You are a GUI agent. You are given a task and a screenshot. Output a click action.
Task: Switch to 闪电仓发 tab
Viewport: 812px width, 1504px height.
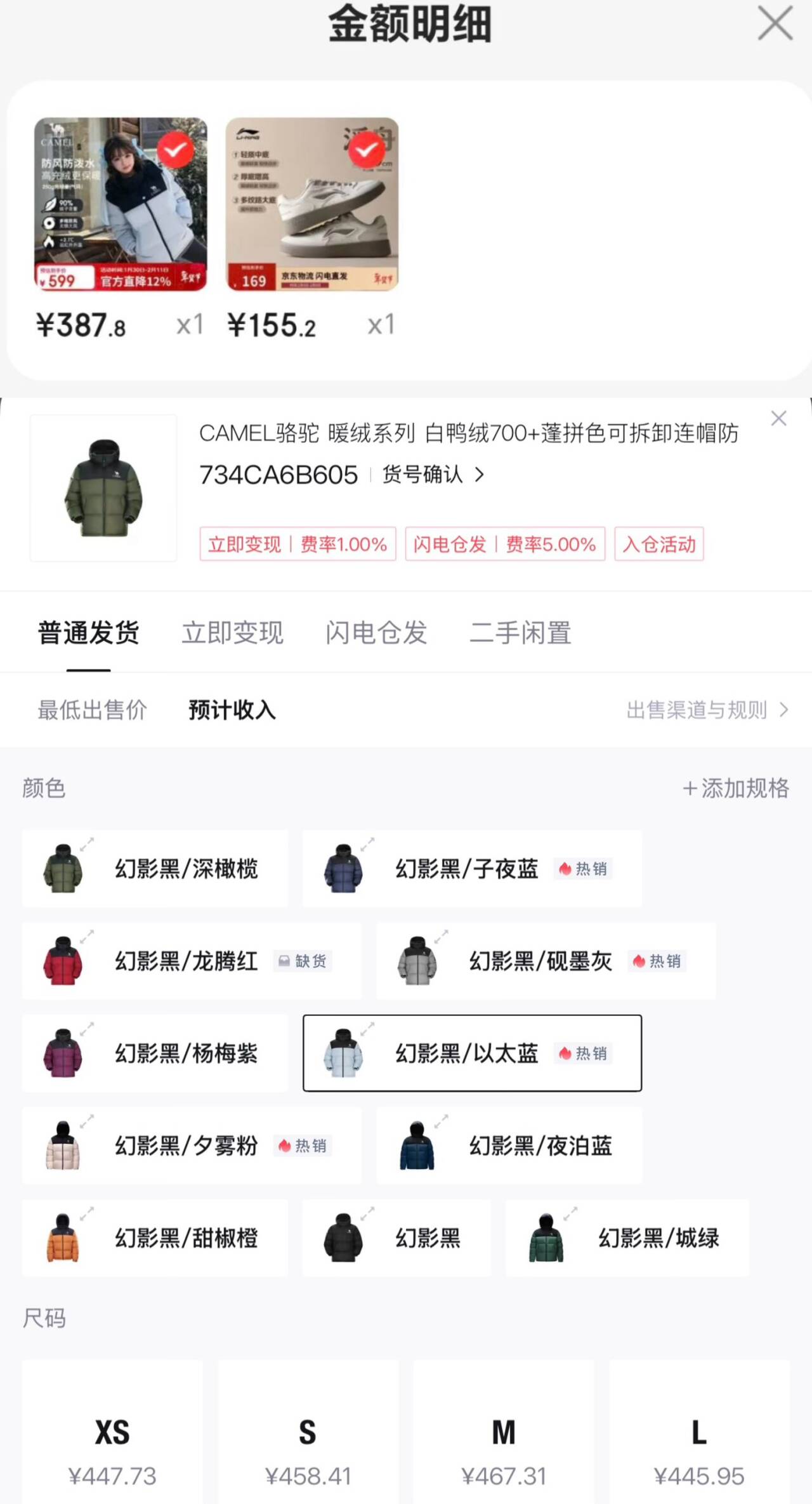[x=376, y=633]
